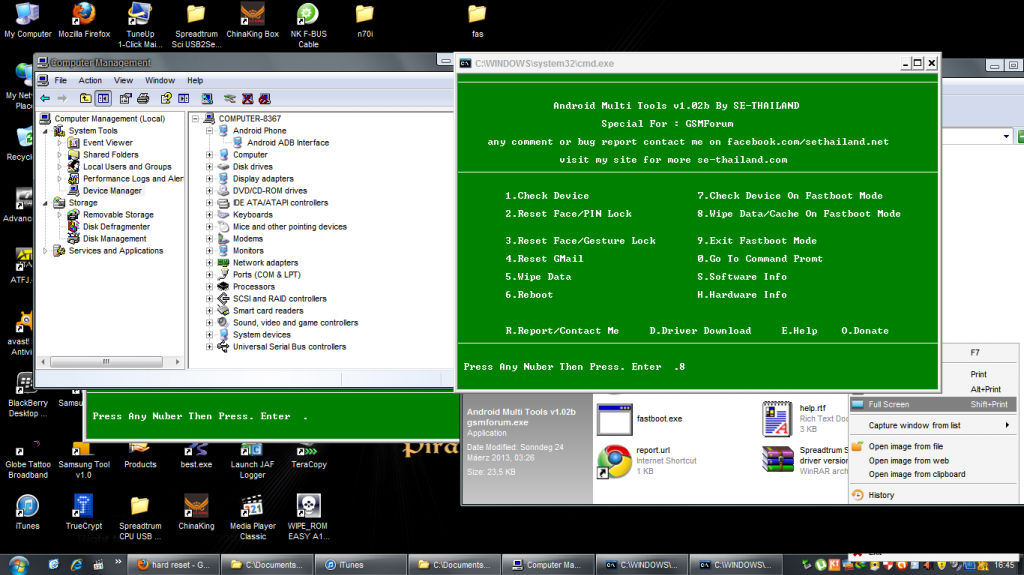Switch to iTunes taskbar button
This screenshot has height=575, width=1024.
pos(360,565)
